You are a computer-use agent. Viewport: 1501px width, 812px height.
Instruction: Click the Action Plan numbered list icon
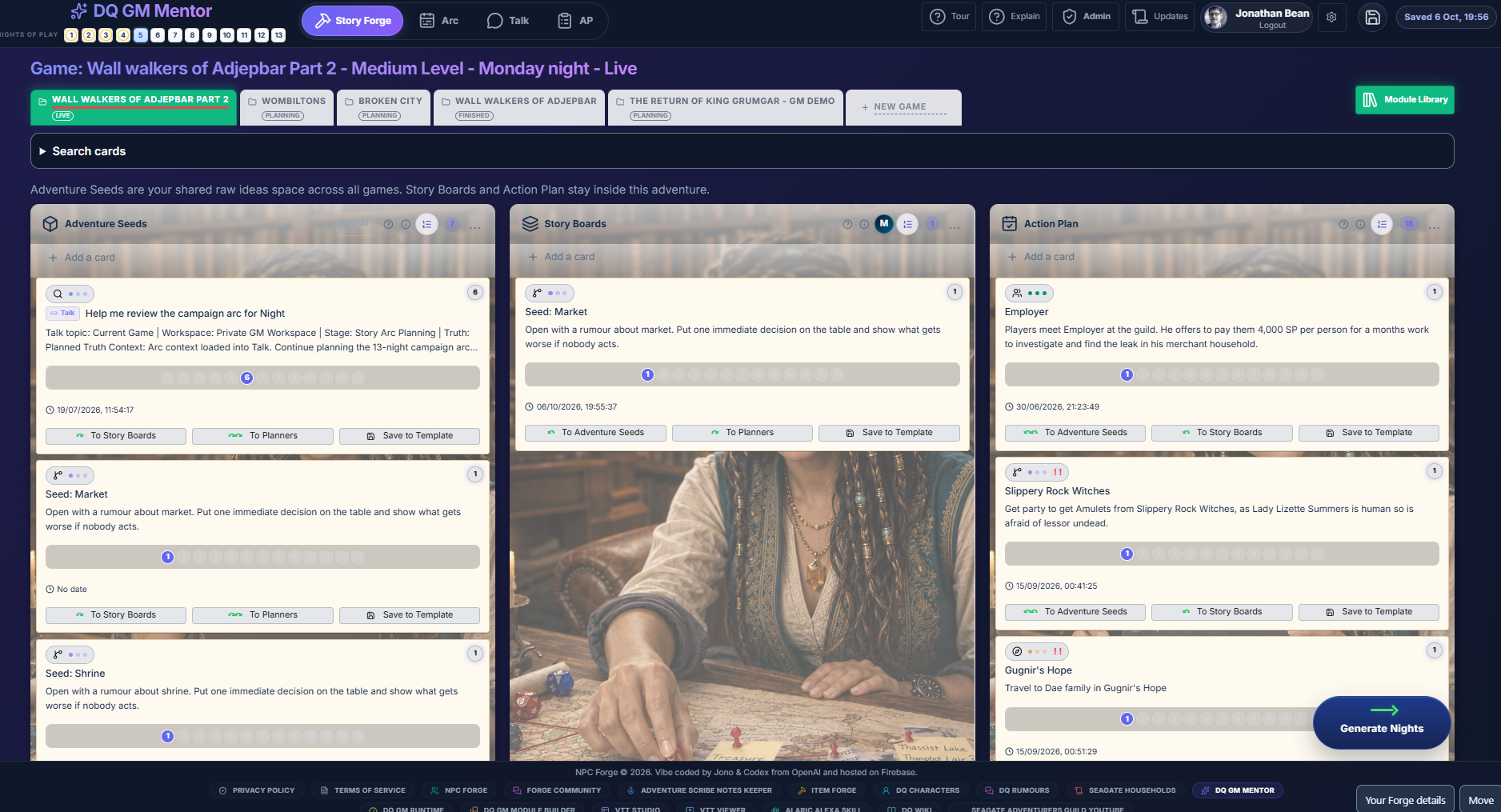point(1382,225)
